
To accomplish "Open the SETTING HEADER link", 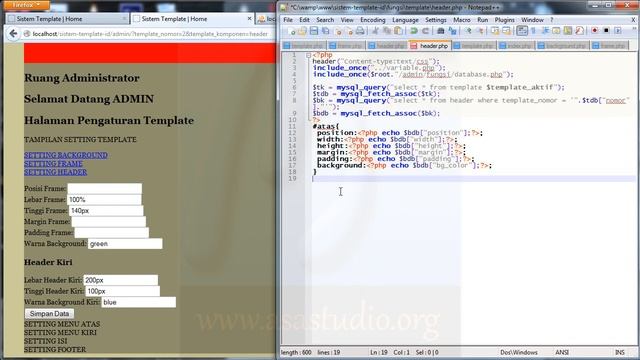I will [56, 172].
